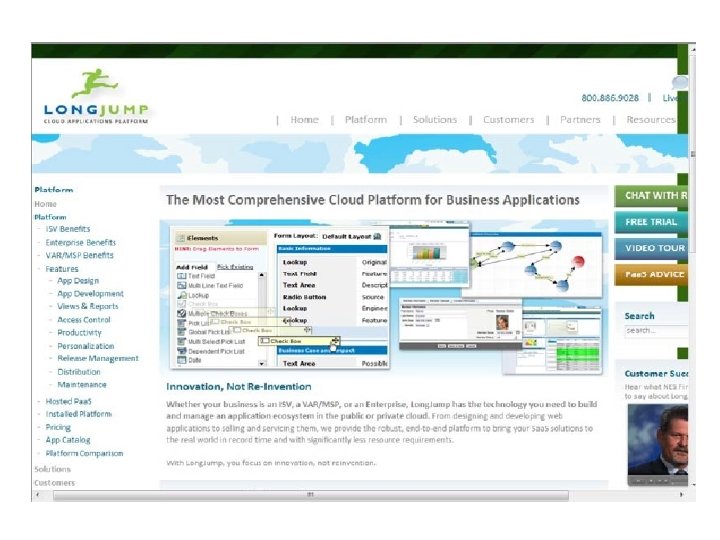Open the Resources top navigation item

[x=651, y=120]
